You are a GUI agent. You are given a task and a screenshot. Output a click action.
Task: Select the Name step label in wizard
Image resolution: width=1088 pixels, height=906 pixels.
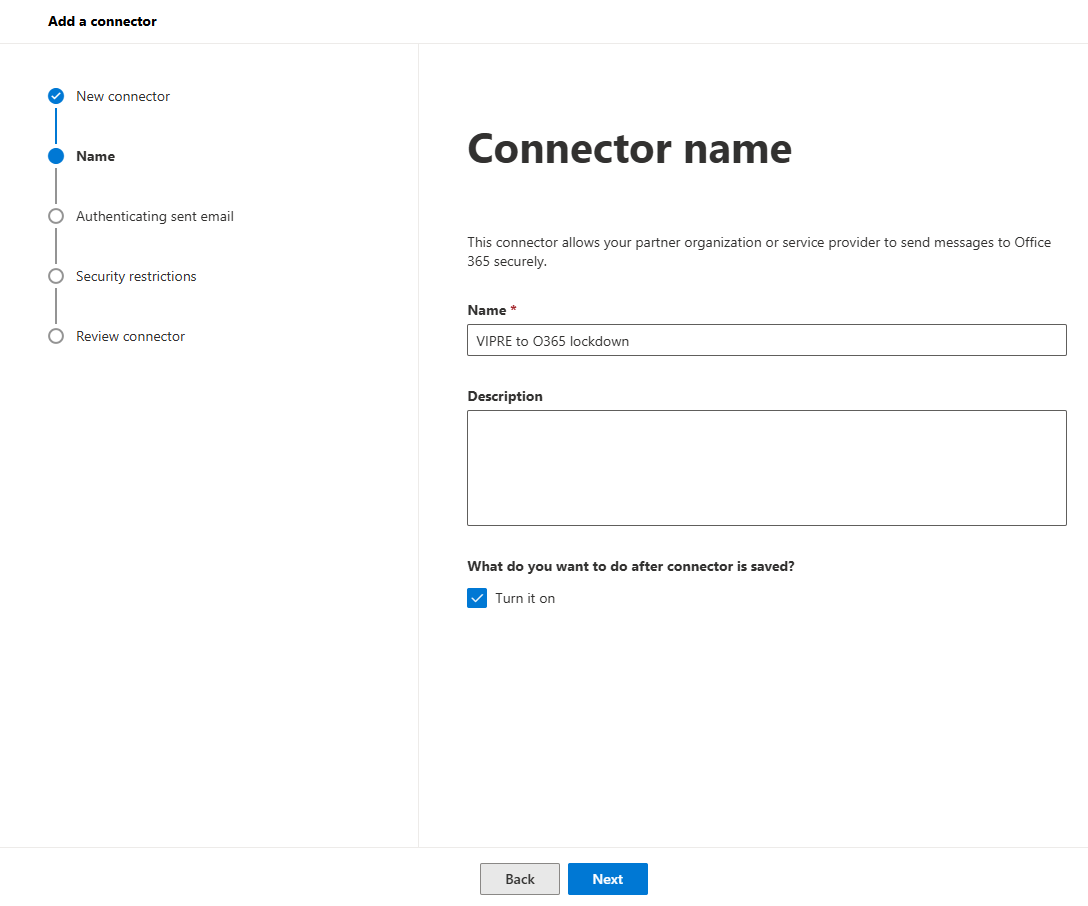click(95, 156)
